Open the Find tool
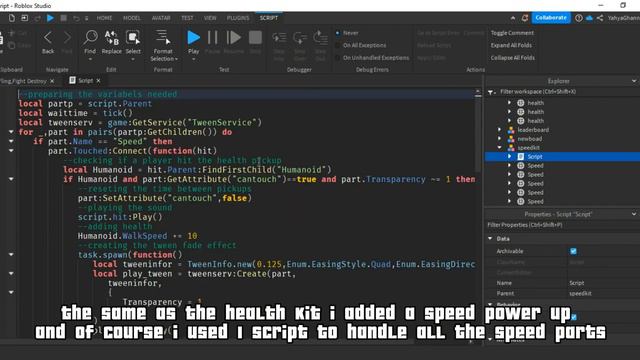 click(x=90, y=38)
